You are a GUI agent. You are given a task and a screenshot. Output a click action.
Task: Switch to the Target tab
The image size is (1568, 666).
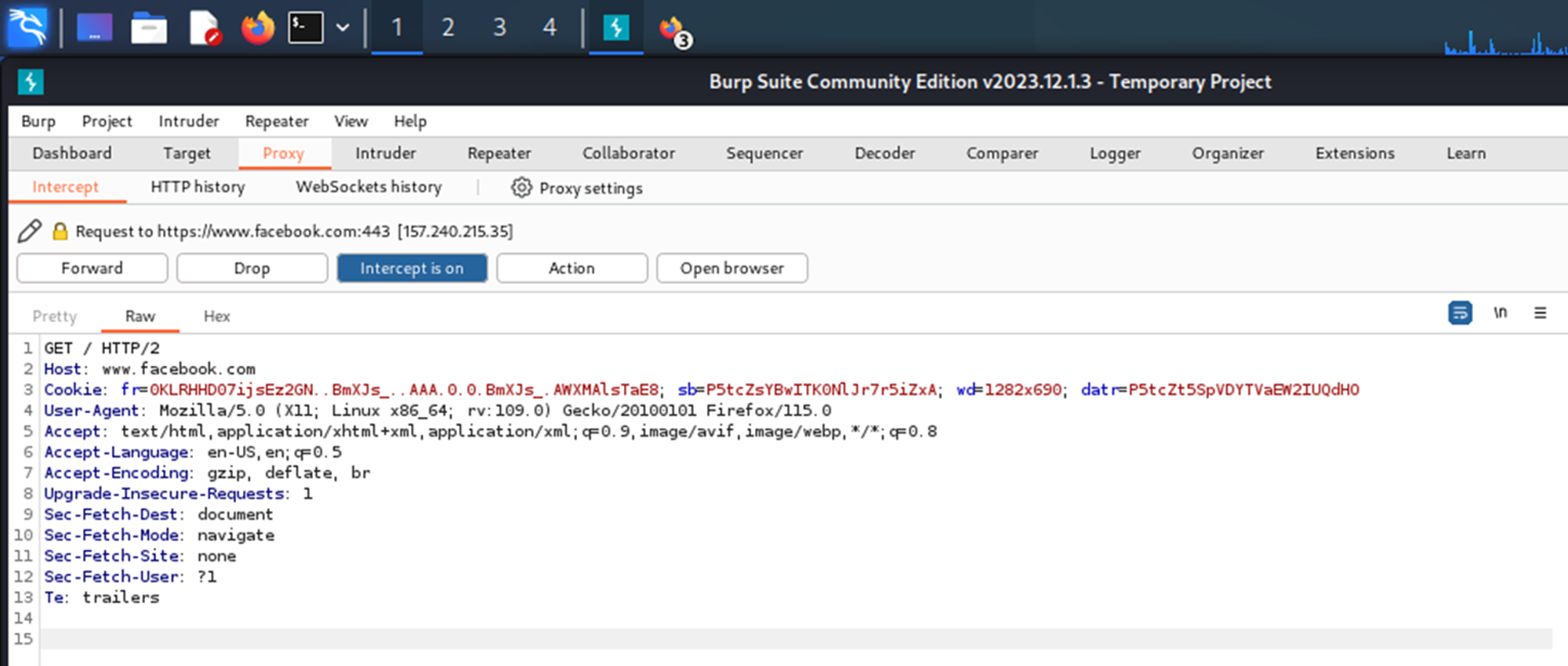coord(187,154)
